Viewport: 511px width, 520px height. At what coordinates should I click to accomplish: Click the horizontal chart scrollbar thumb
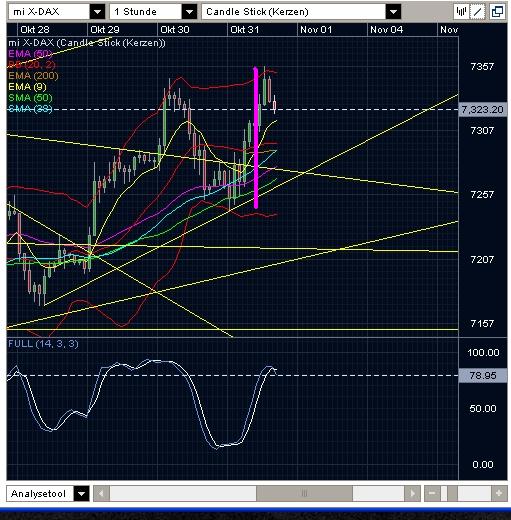304,493
